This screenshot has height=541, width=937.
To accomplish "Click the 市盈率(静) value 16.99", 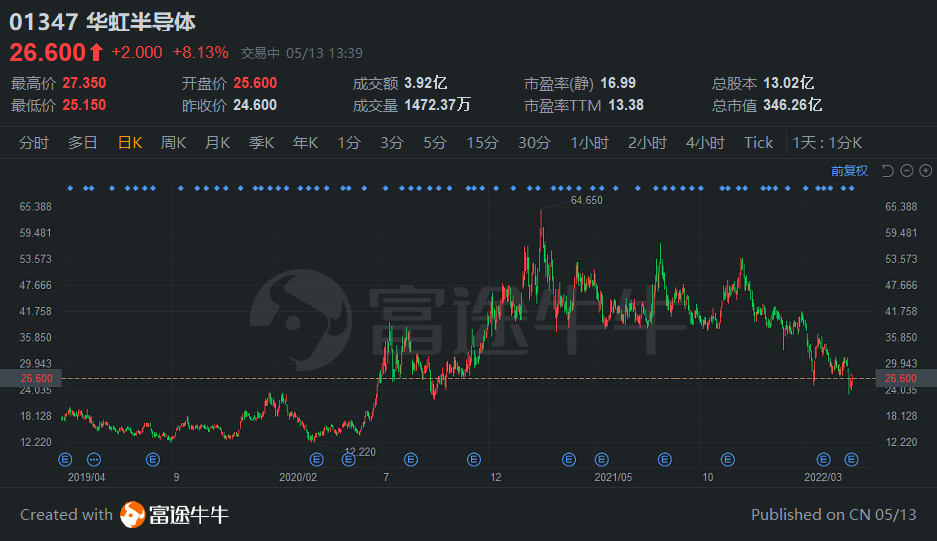I will click(618, 83).
